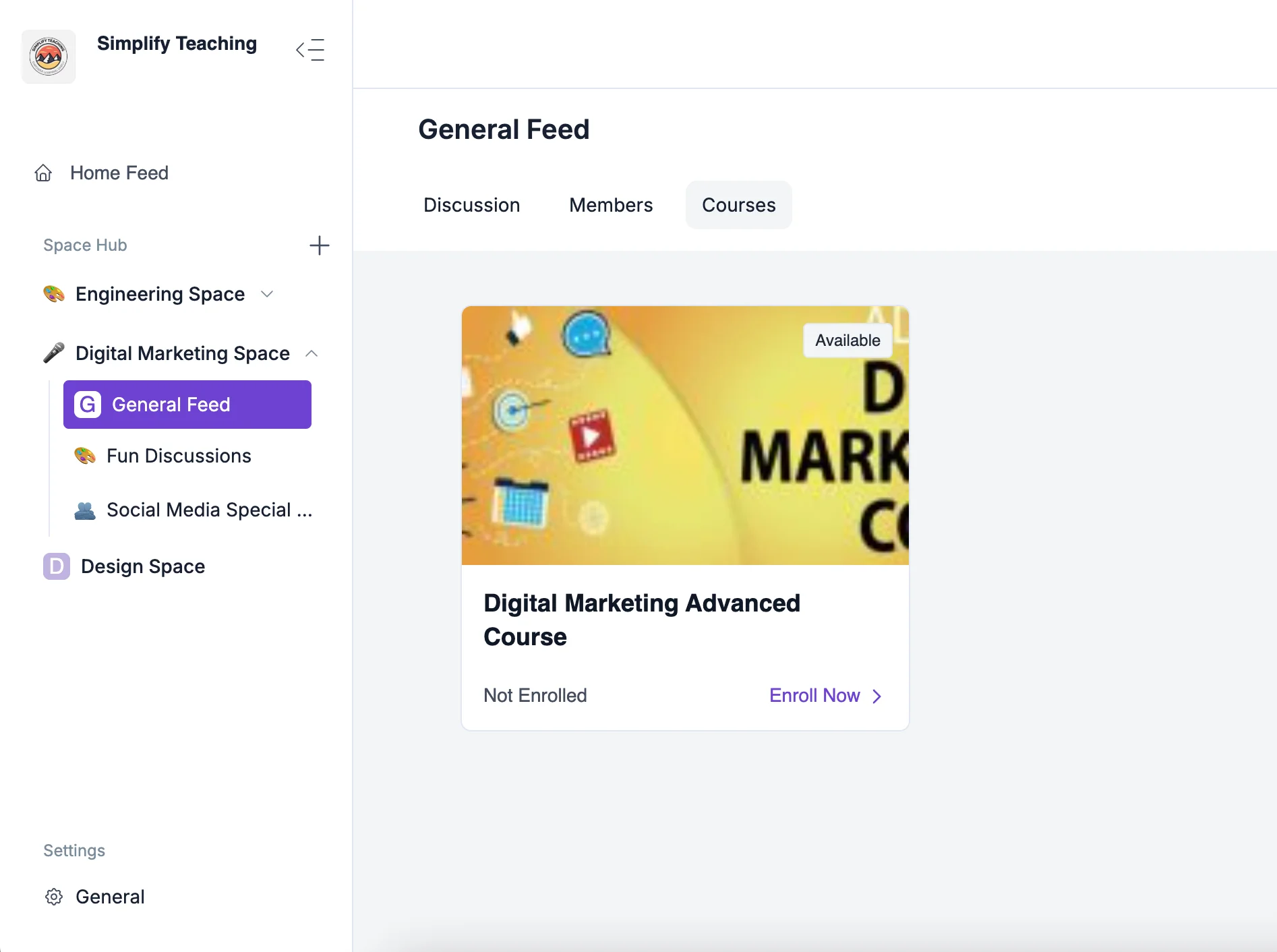Click the Engineering Space palette icon

54,294
